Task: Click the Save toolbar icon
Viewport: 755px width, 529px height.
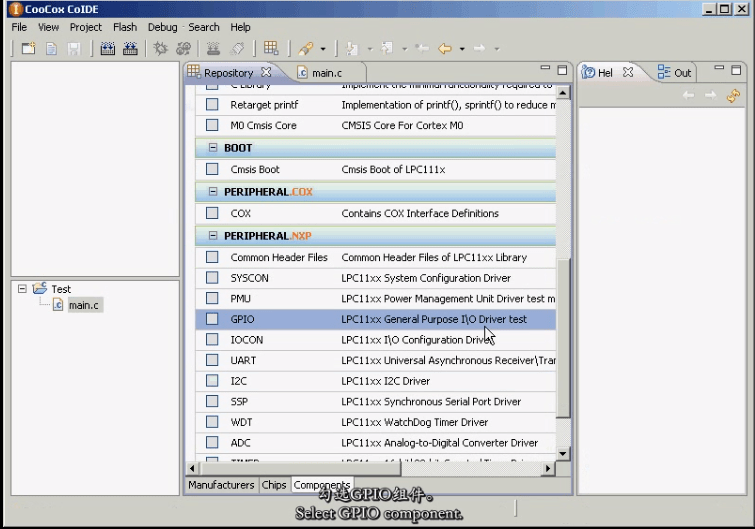Action: click(x=74, y=48)
